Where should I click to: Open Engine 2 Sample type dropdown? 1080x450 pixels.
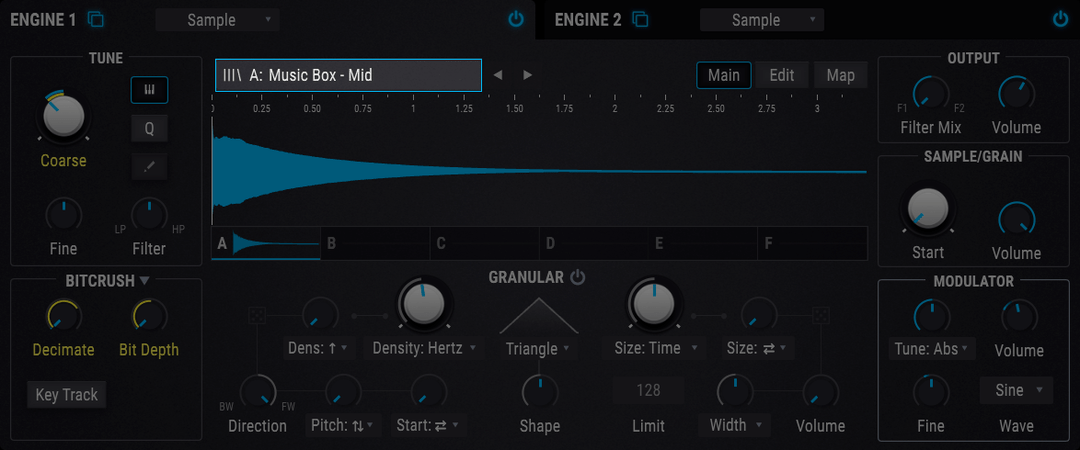[x=762, y=20]
